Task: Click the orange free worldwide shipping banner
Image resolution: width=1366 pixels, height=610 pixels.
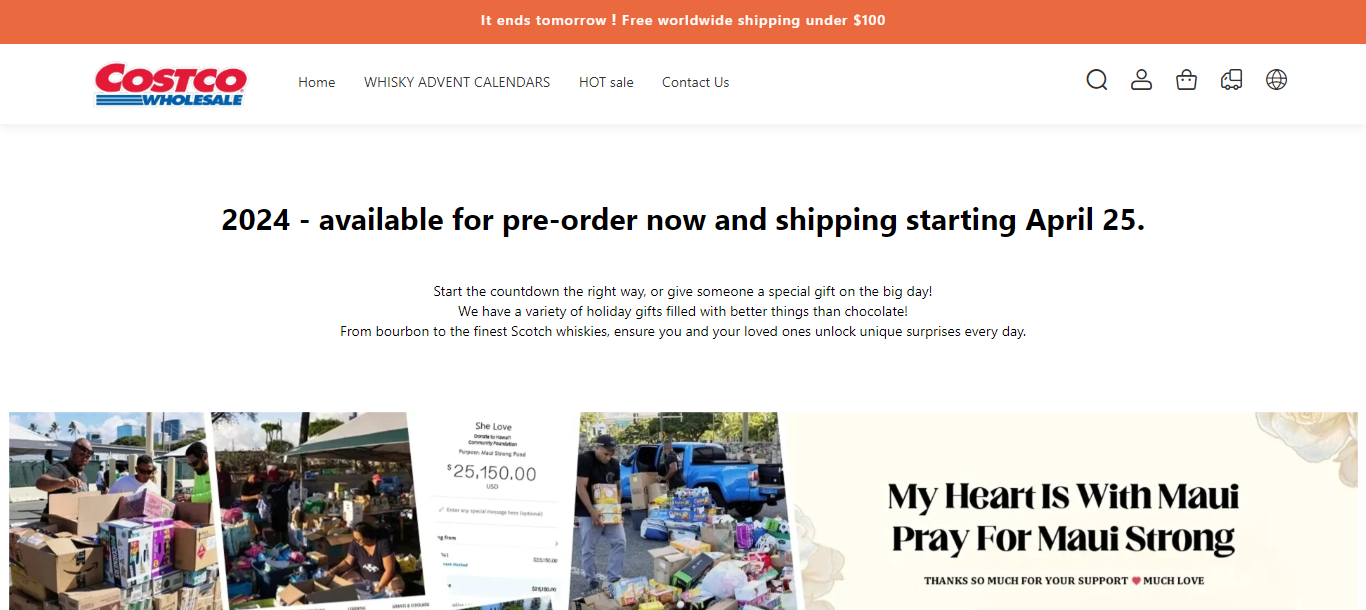Action: 683,21
